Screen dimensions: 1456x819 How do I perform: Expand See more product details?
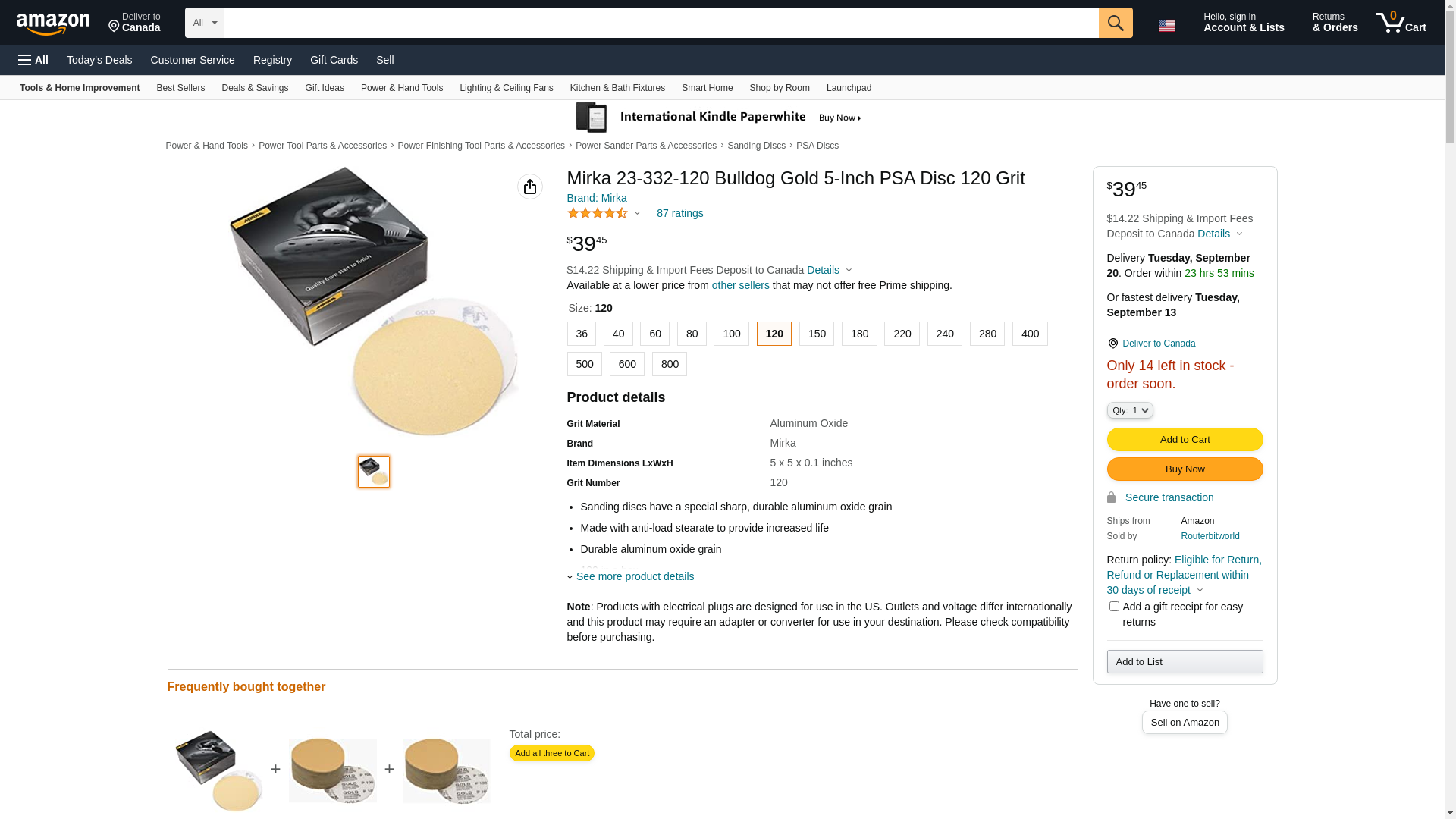coord(634,576)
